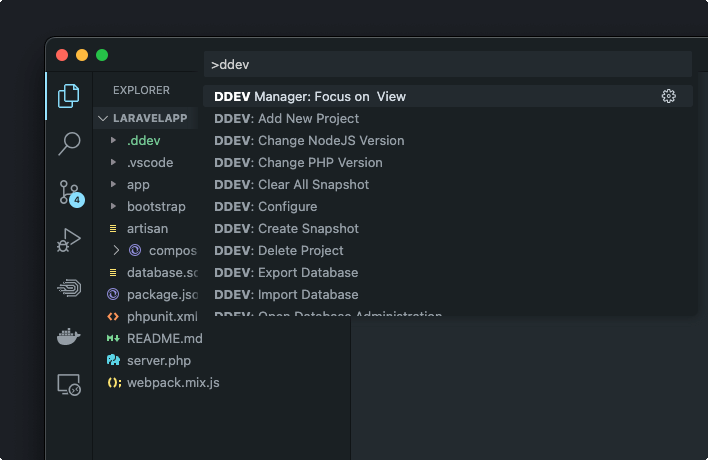This screenshot has height=460, width=708.
Task: Run DDEV: Add New Project command
Action: tap(447, 118)
